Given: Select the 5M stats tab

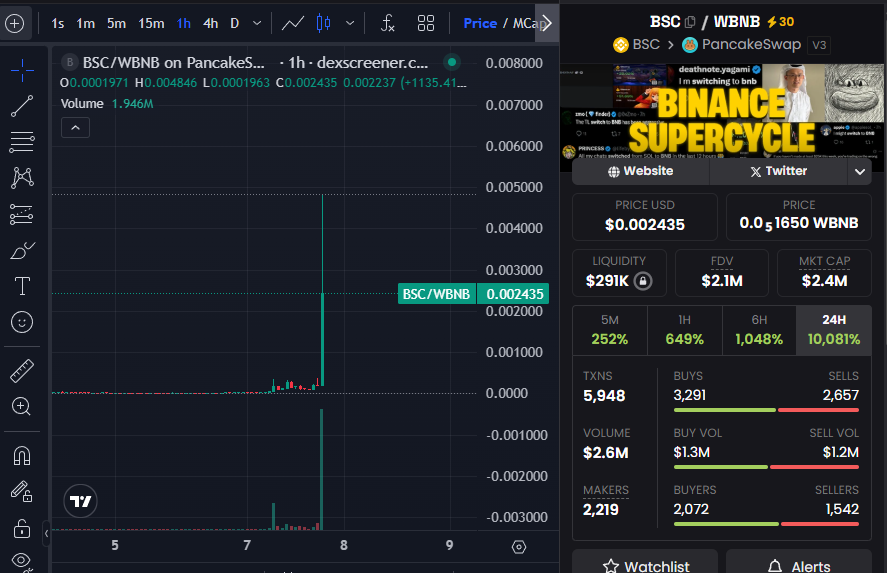Looking at the screenshot, I should [x=610, y=330].
